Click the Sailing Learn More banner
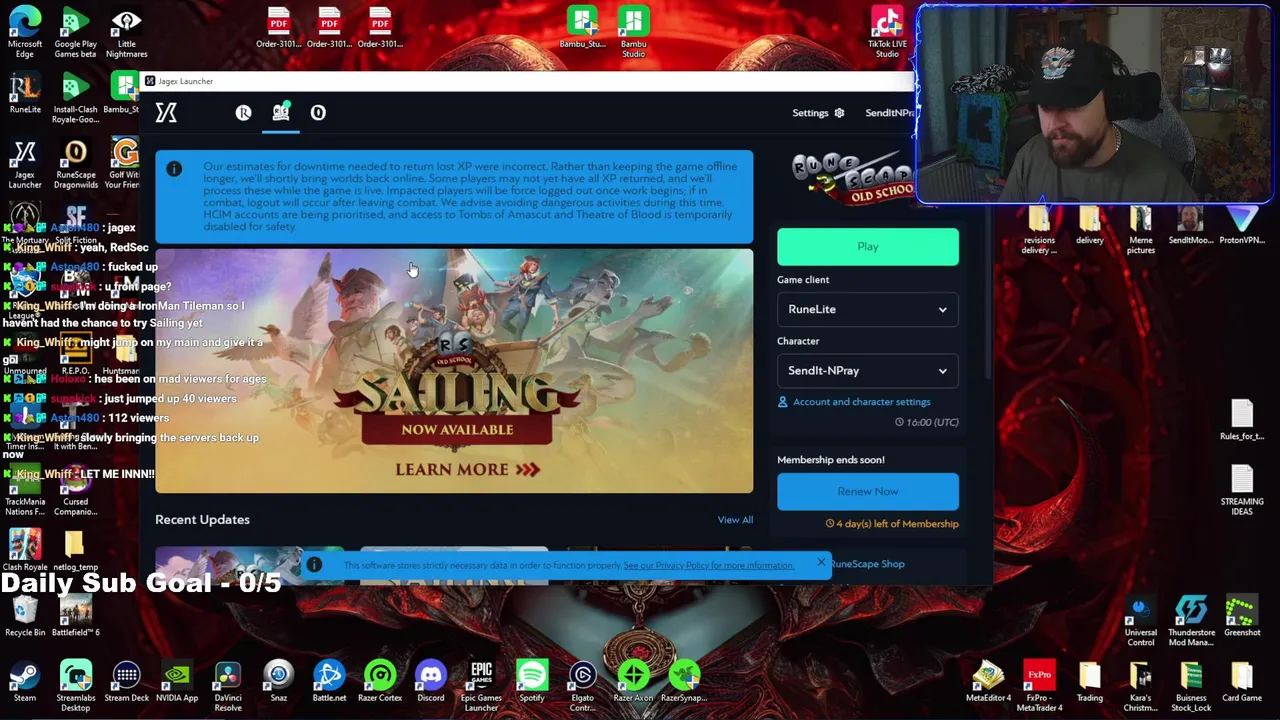 pos(454,371)
